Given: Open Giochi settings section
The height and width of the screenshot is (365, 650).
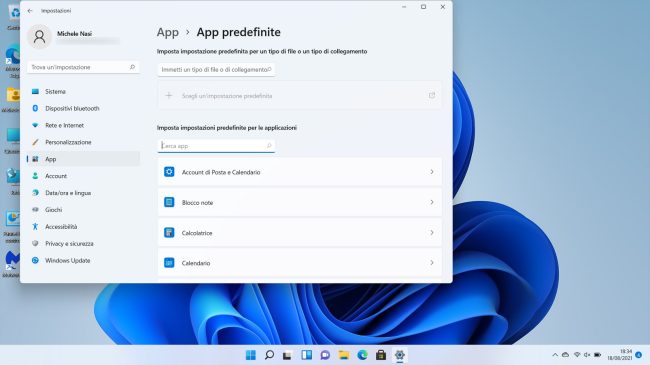Looking at the screenshot, I should pos(83,210).
